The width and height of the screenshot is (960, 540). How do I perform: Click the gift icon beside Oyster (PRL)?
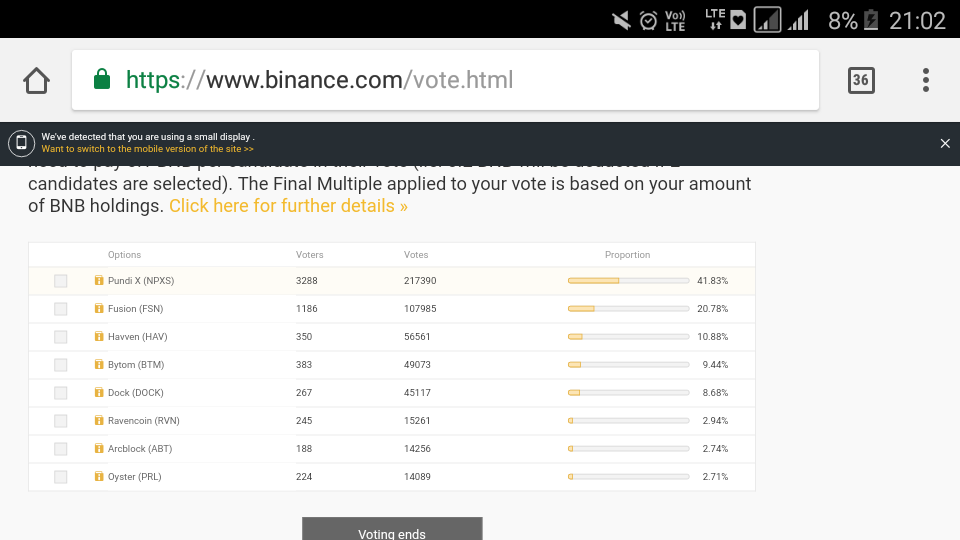99,477
